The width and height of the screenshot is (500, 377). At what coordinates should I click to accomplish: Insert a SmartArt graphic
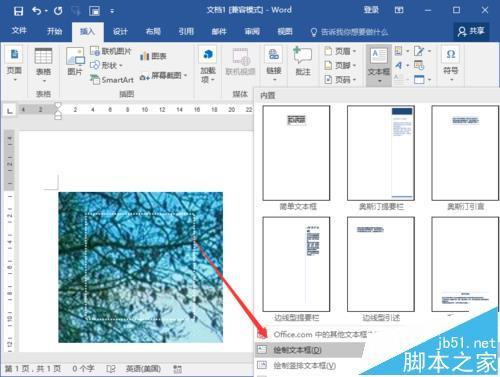click(x=112, y=80)
